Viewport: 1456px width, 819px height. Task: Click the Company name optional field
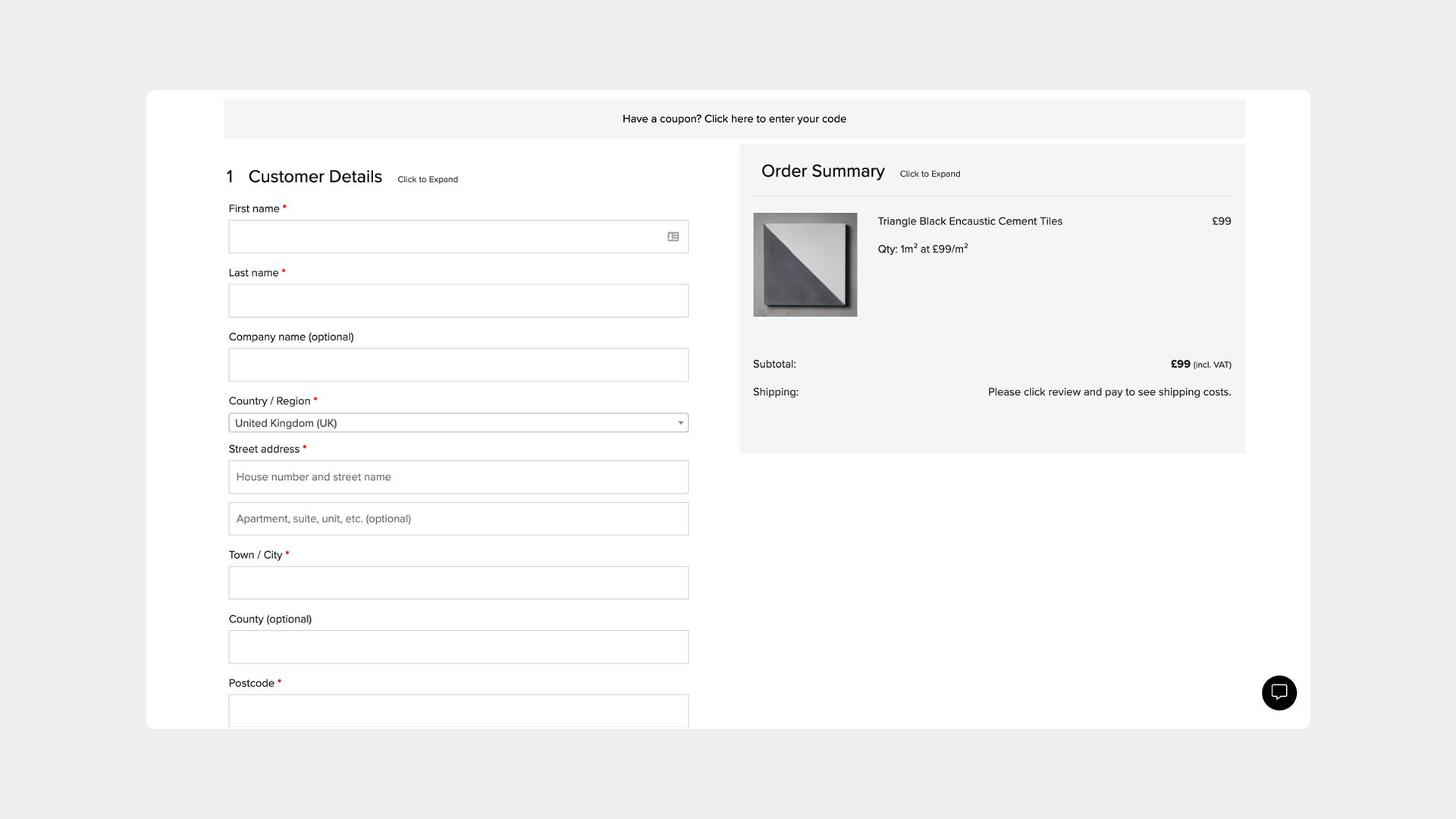tap(458, 365)
